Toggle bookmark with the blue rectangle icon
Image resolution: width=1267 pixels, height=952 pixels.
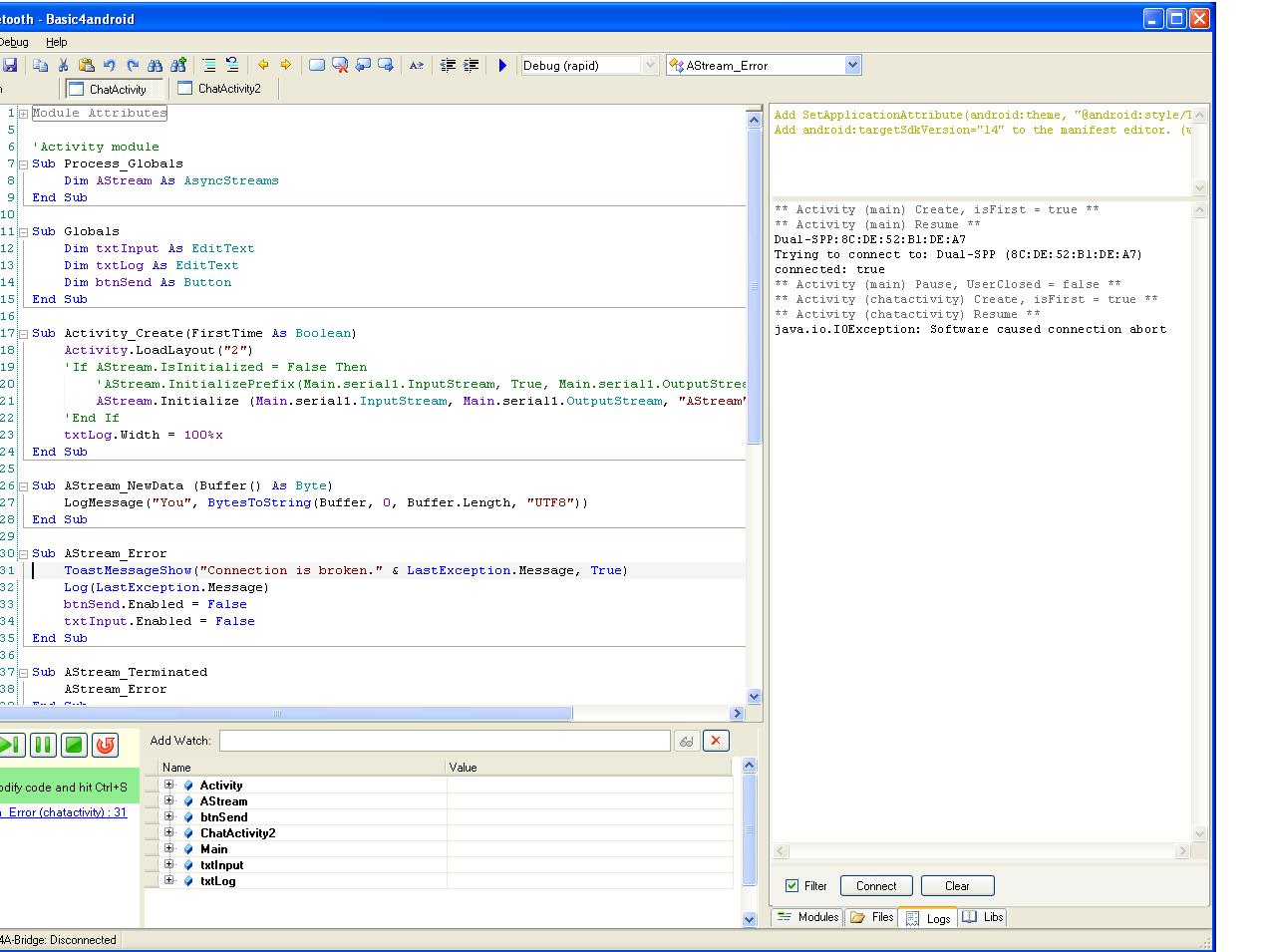tap(317, 65)
